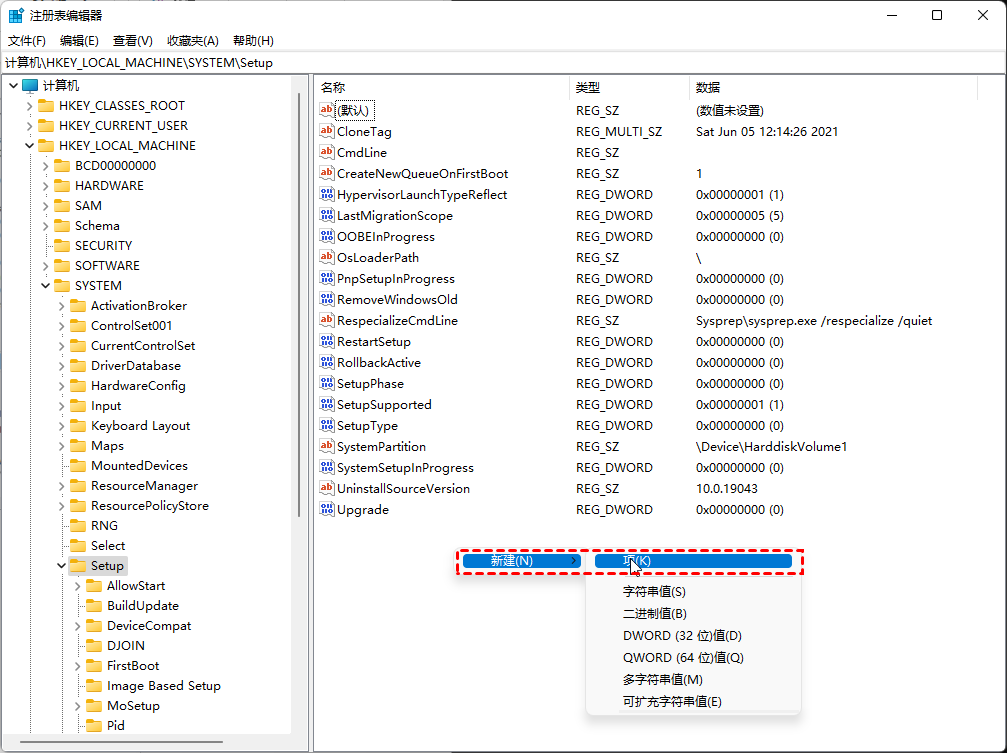Collapse the HKEY_LOCAL_MACHINE tree node
This screenshot has width=1007, height=753.
pyautogui.click(x=29, y=146)
